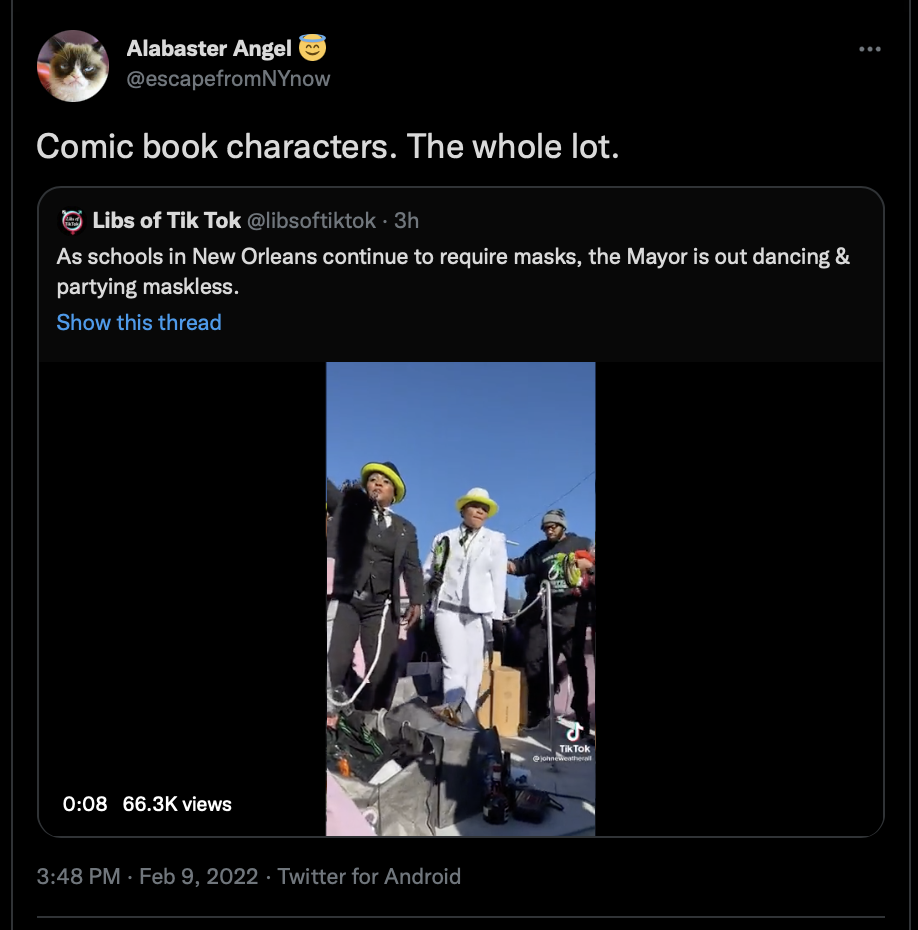
Task: Play the embedded TikTok video
Action: pos(460,598)
